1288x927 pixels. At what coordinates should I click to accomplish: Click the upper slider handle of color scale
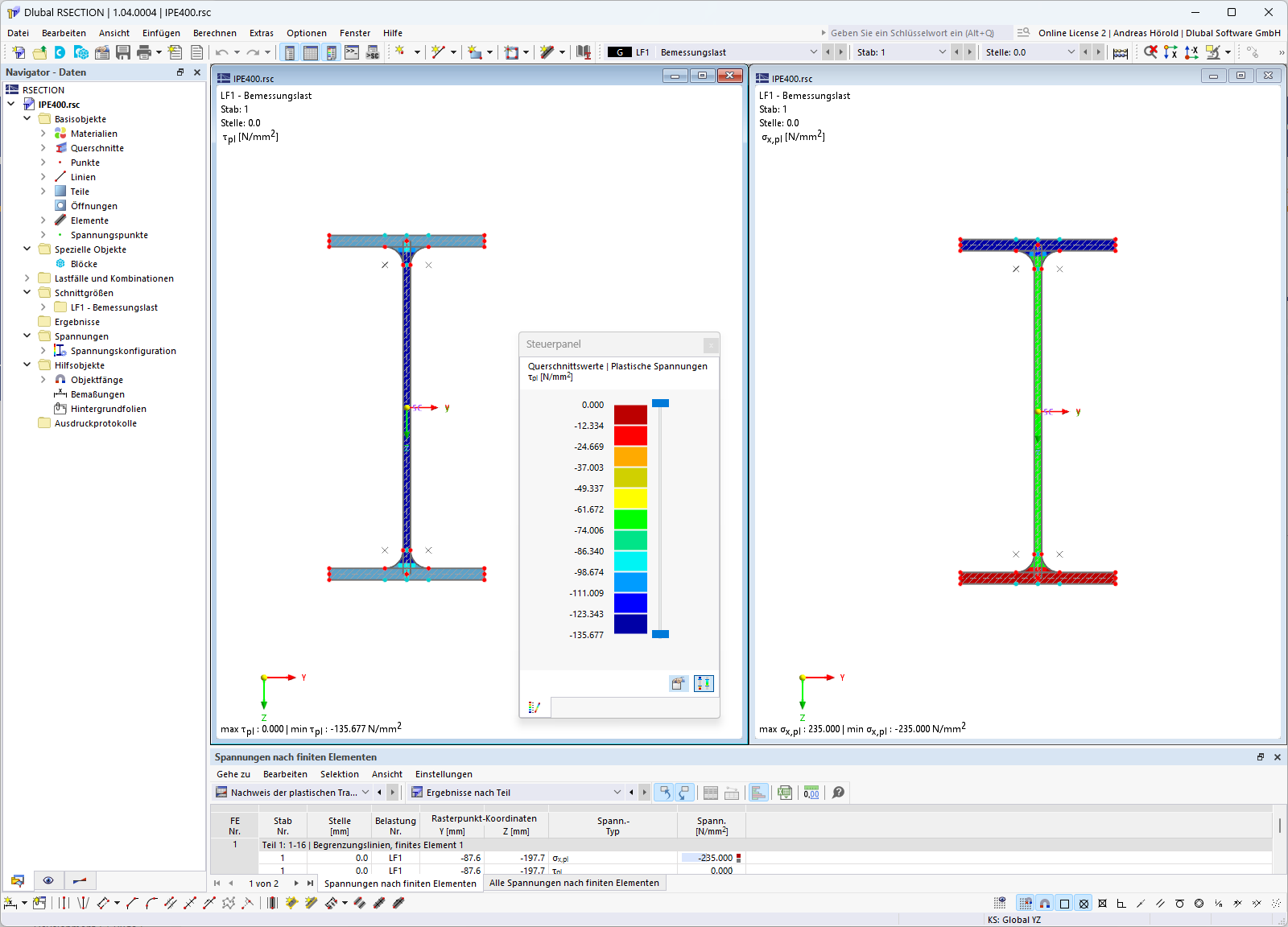click(660, 403)
